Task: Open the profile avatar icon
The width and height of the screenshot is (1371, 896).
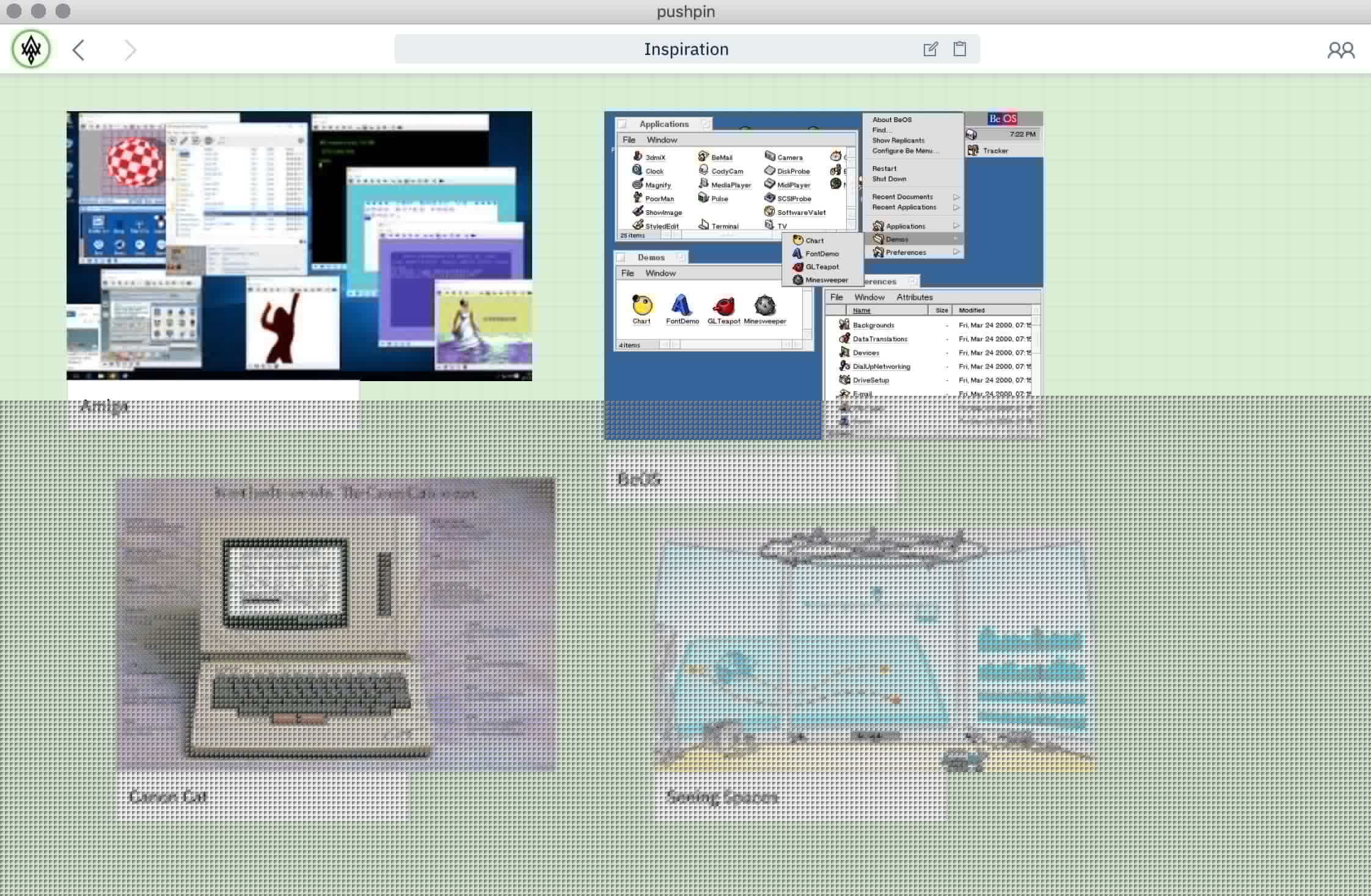Action: pyautogui.click(x=31, y=49)
